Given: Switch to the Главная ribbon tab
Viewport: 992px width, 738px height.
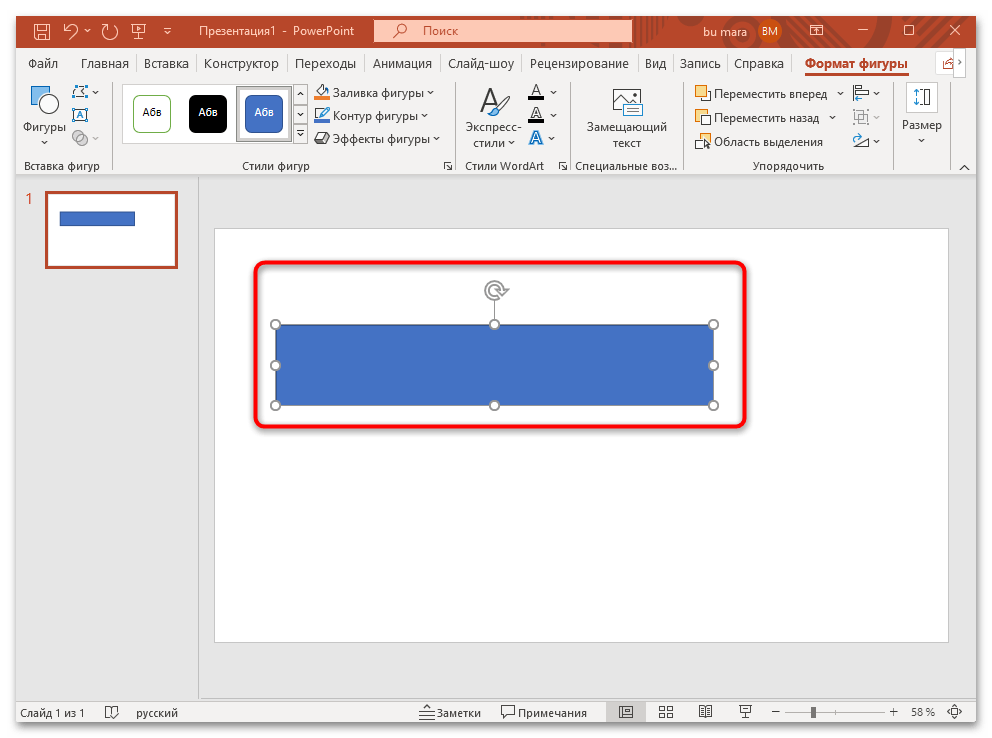Looking at the screenshot, I should pos(106,62).
